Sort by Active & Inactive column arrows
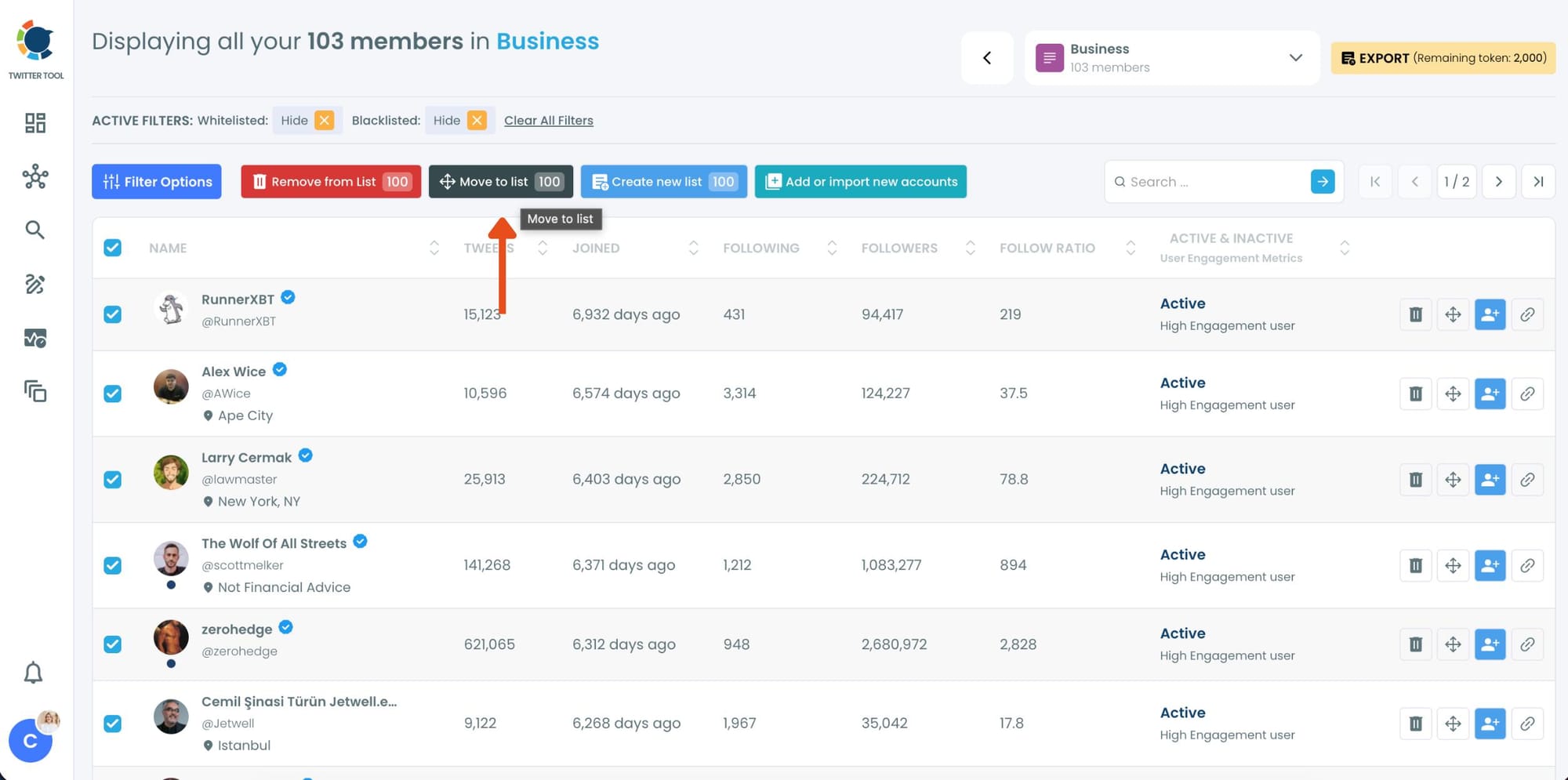This screenshot has height=780, width=1568. [x=1345, y=248]
